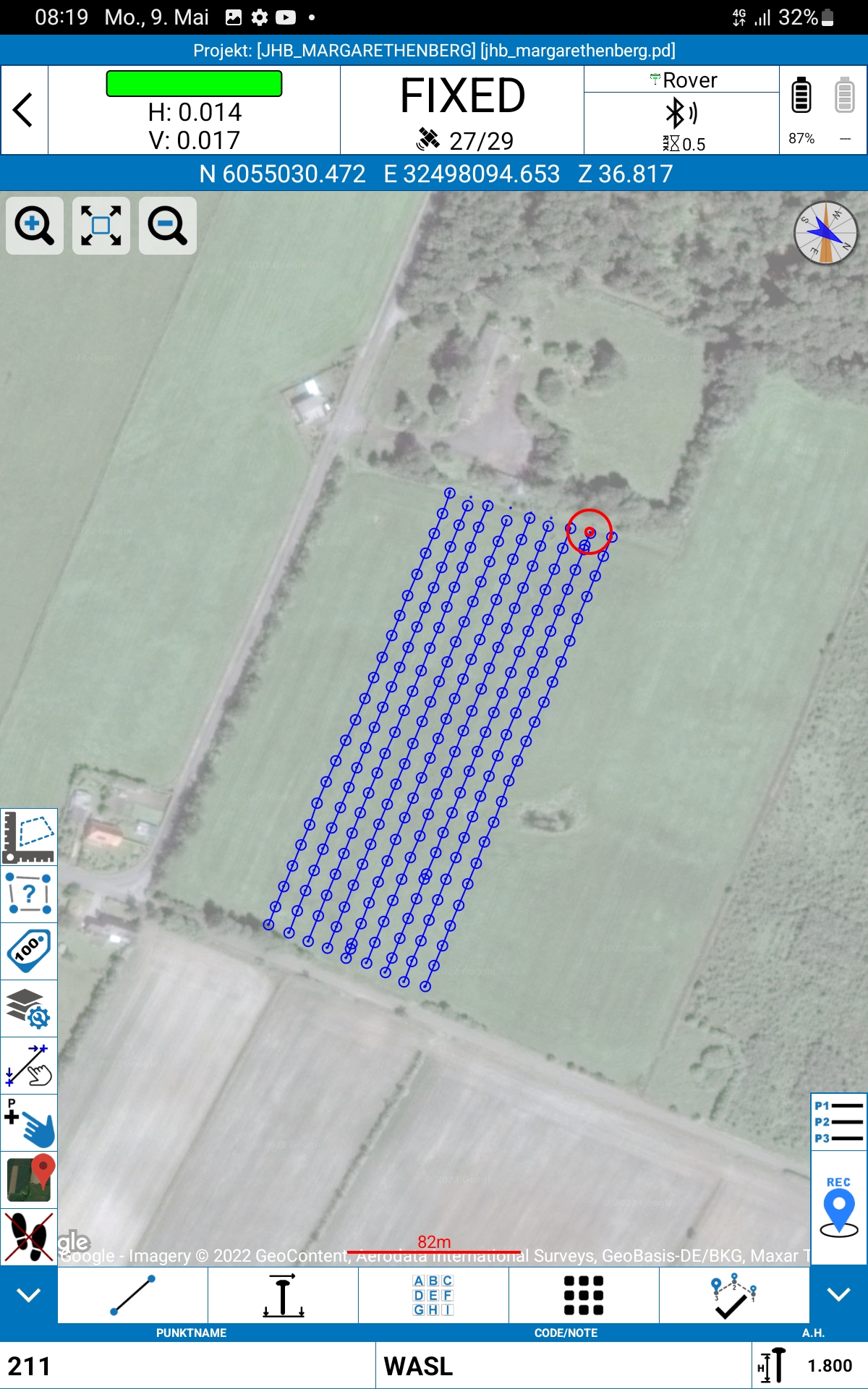Viewport: 868px width, 1389px height.
Task: Go back using the back arrow
Action: click(x=24, y=110)
